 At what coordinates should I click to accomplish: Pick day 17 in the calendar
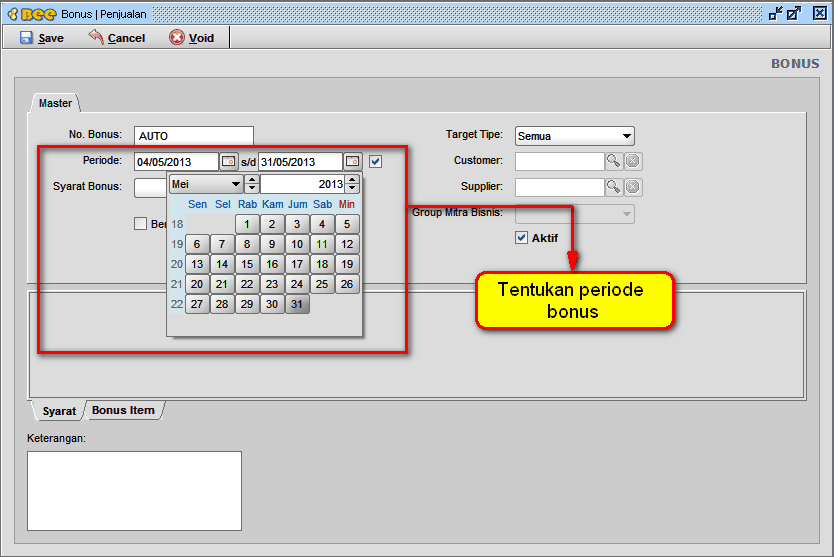click(297, 264)
